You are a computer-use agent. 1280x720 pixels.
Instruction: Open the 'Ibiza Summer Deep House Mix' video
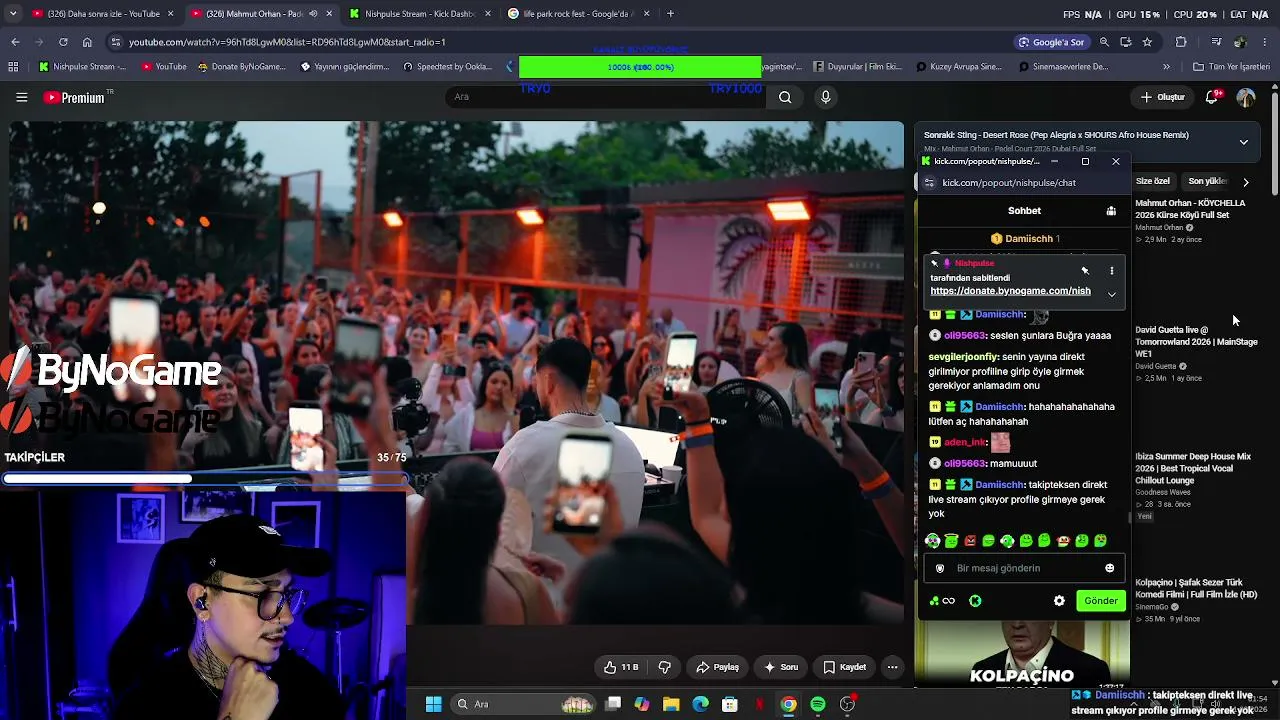click(1193, 468)
